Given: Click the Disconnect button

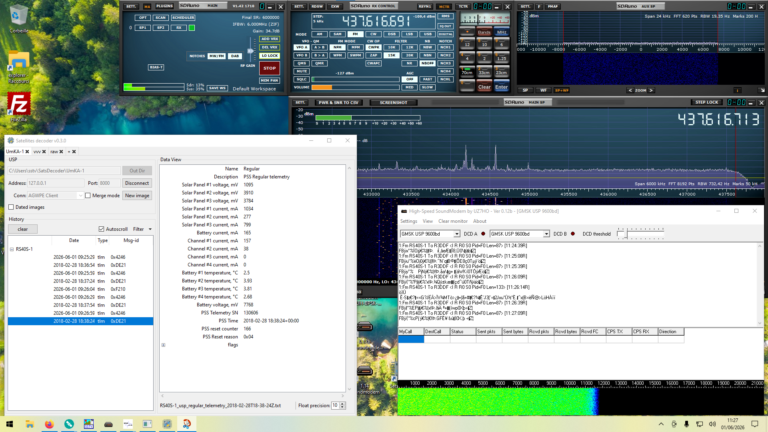Looking at the screenshot, I should coord(137,183).
